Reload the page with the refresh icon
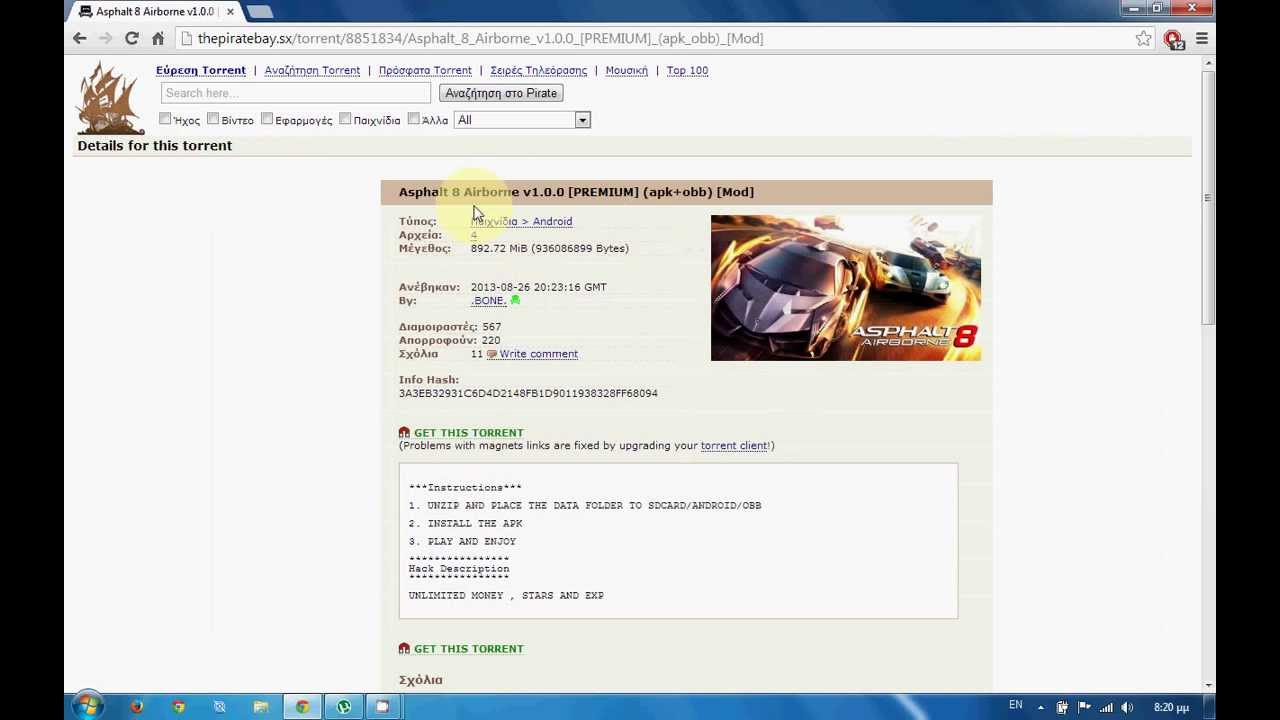This screenshot has height=720, width=1280. tap(131, 38)
